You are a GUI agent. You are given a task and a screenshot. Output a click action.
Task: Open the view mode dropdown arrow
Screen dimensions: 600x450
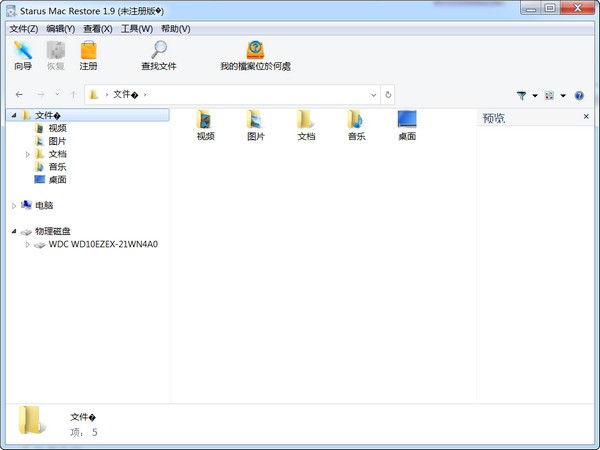(563, 96)
